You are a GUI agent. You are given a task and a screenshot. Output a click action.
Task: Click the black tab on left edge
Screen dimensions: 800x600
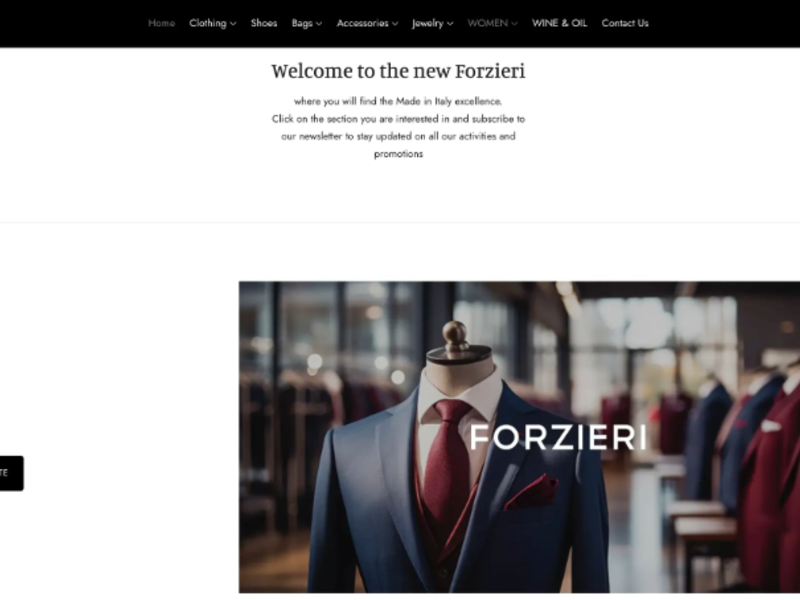coord(11,473)
